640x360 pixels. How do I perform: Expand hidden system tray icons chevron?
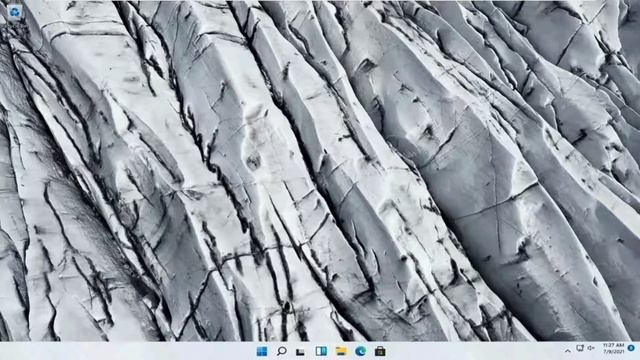click(x=567, y=351)
